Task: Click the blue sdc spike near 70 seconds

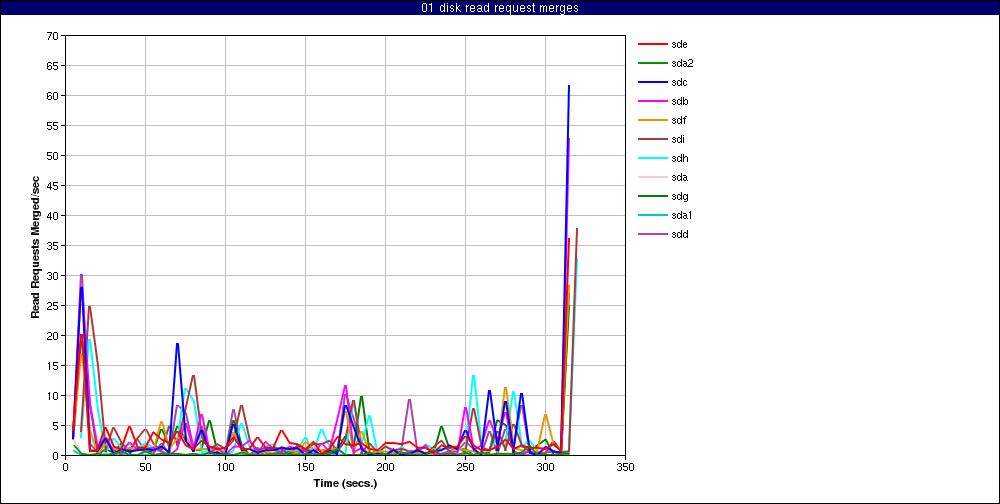Action: [x=177, y=344]
